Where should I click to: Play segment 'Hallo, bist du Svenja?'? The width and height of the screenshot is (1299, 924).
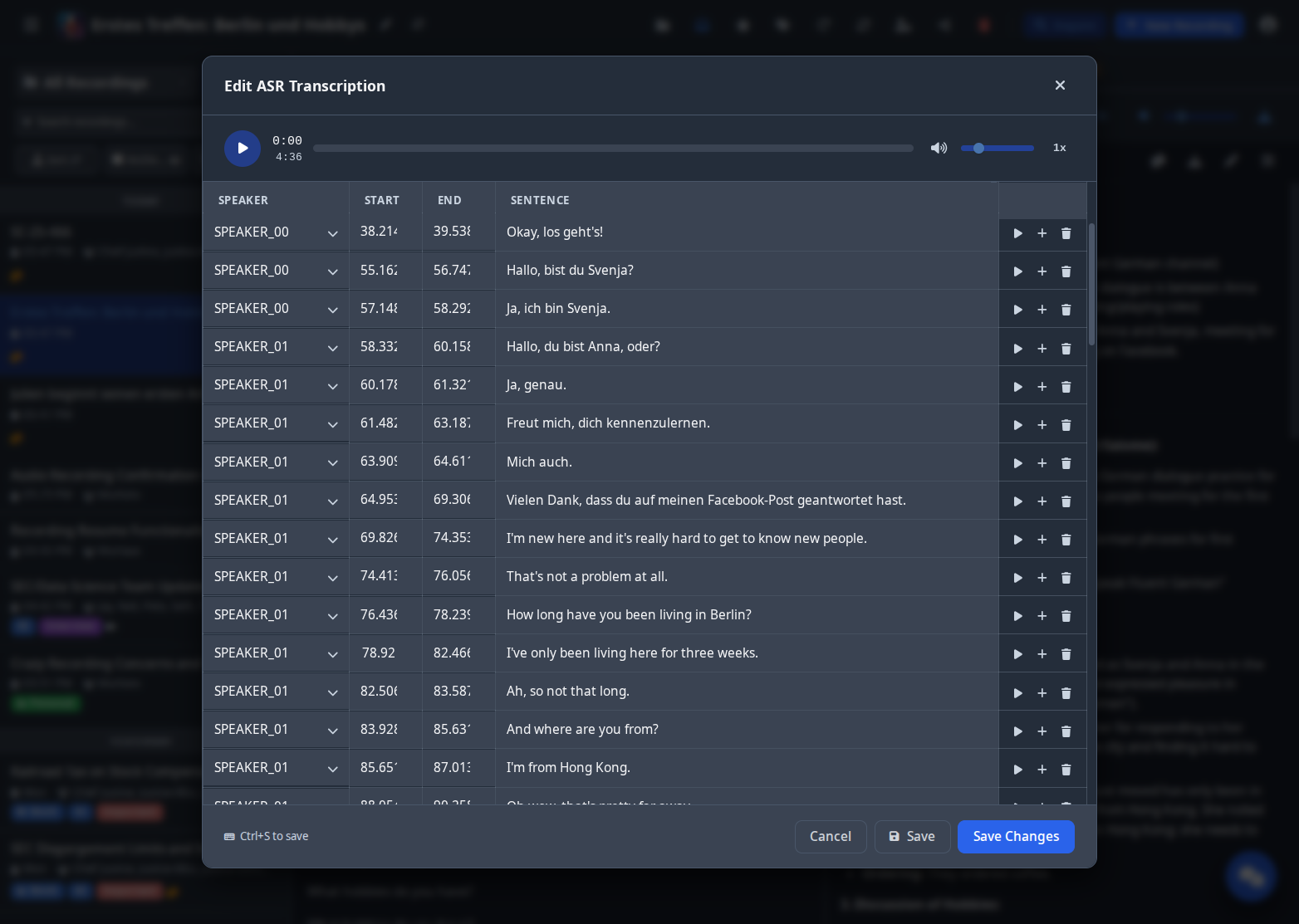tap(1017, 271)
